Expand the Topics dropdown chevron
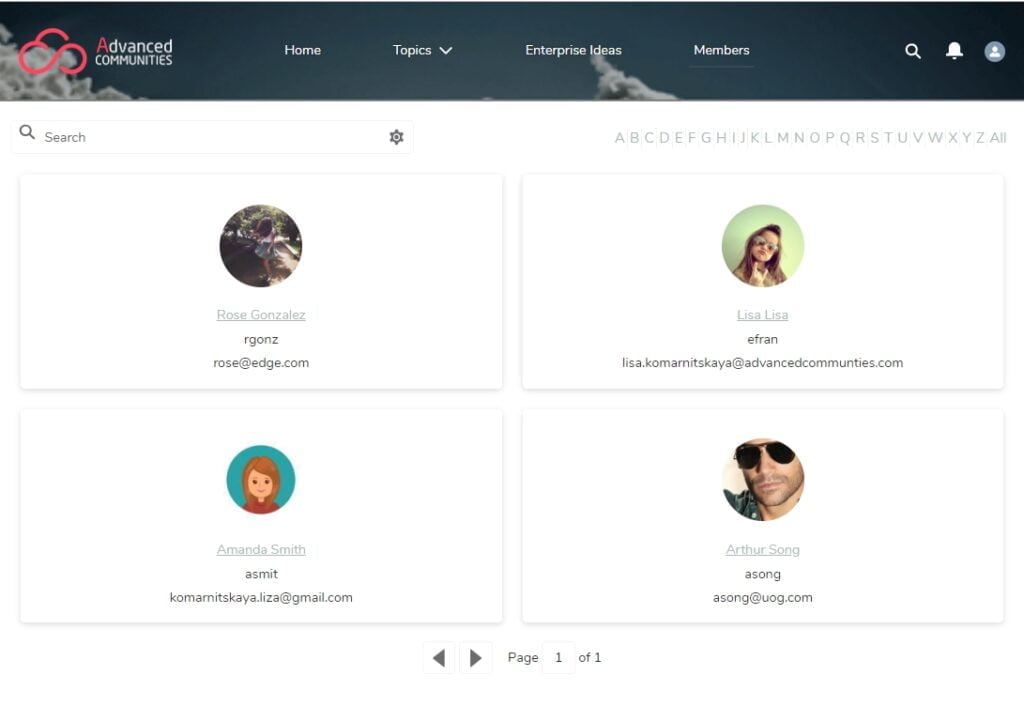This screenshot has height=706, width=1024. pos(446,50)
